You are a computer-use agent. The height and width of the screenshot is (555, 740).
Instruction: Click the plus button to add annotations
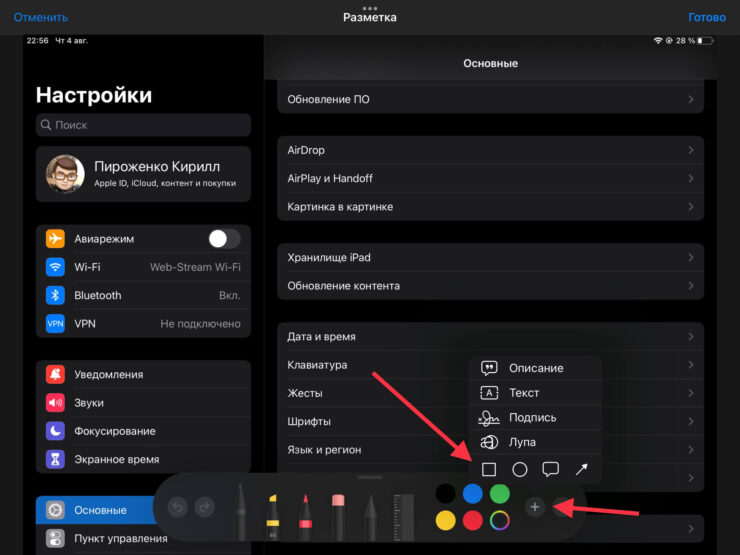point(535,508)
